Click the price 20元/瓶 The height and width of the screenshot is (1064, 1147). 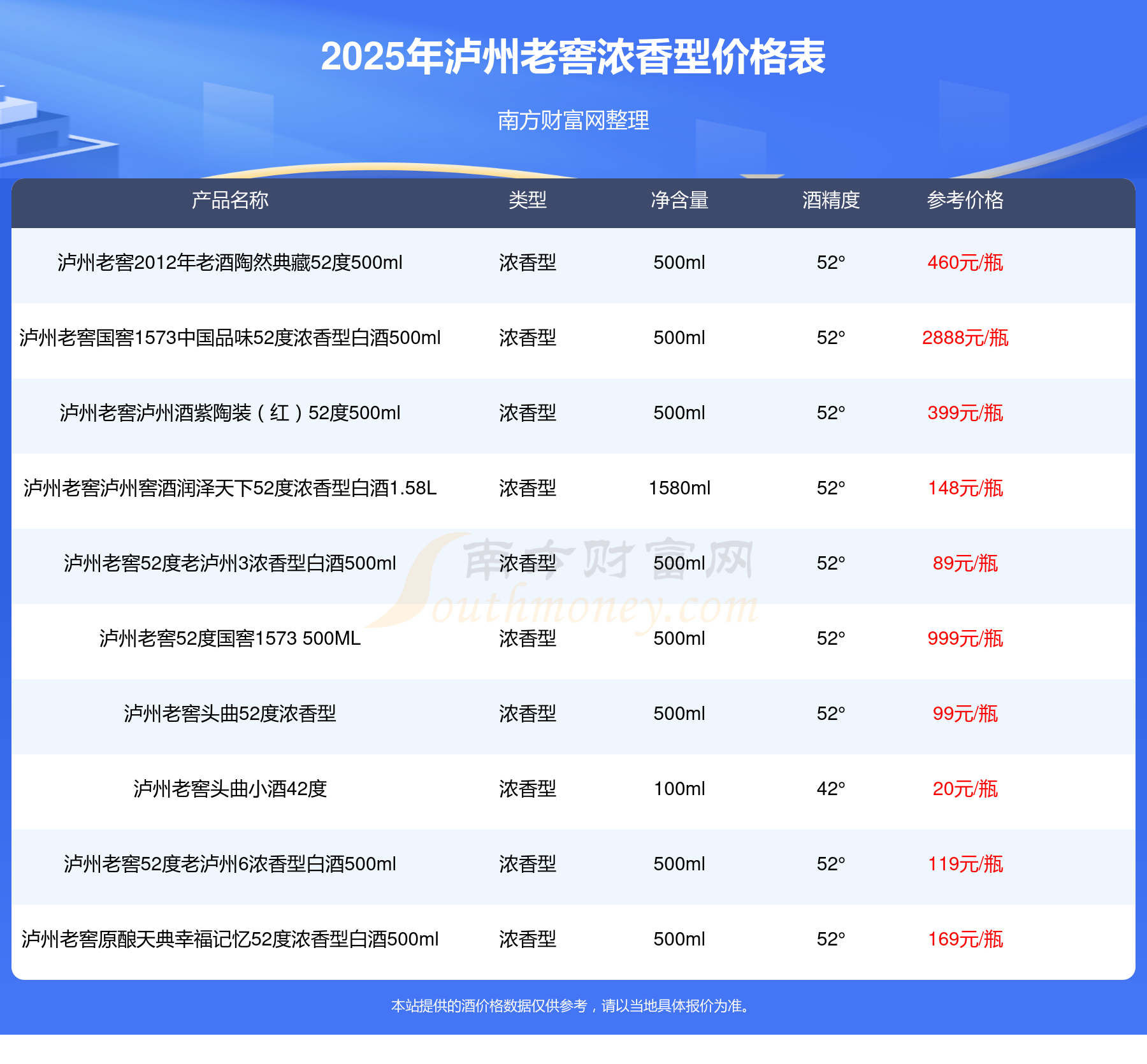[x=965, y=789]
